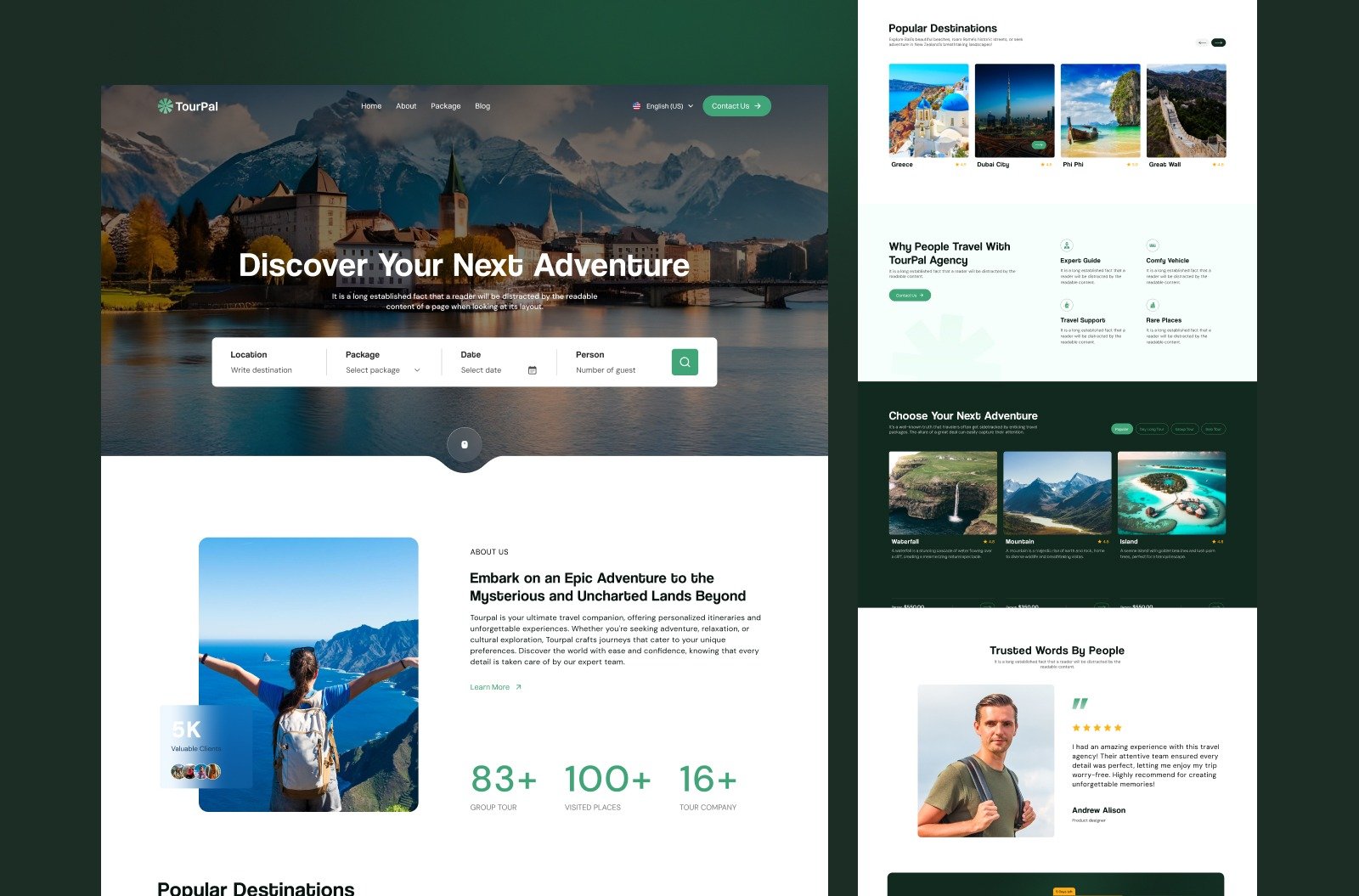Image resolution: width=1359 pixels, height=896 pixels.
Task: Select the Group Tour filter tab
Action: [x=1184, y=429]
